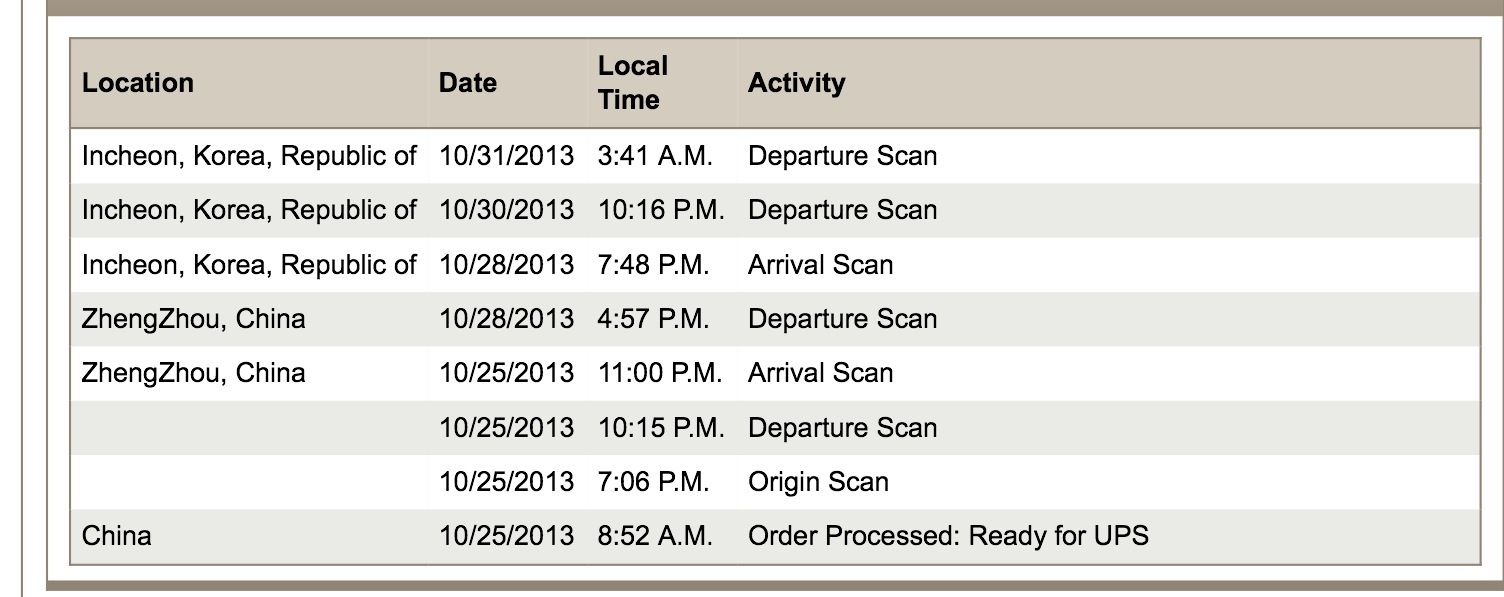The image size is (1504, 597).
Task: Click the 11:00 P.M. Arrival Scan entry
Action: 820,373
